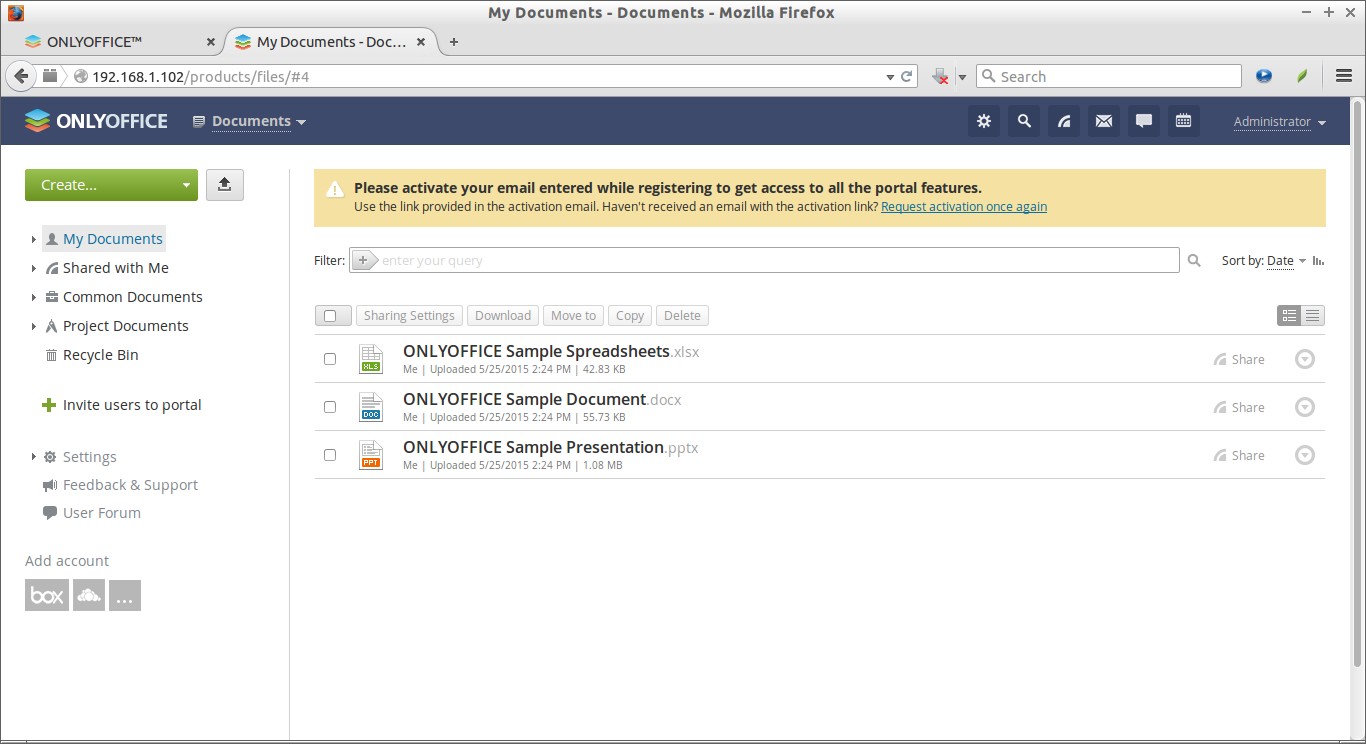Open Firefox hamburger menu
Image resolution: width=1366 pixels, height=744 pixels.
(x=1344, y=76)
